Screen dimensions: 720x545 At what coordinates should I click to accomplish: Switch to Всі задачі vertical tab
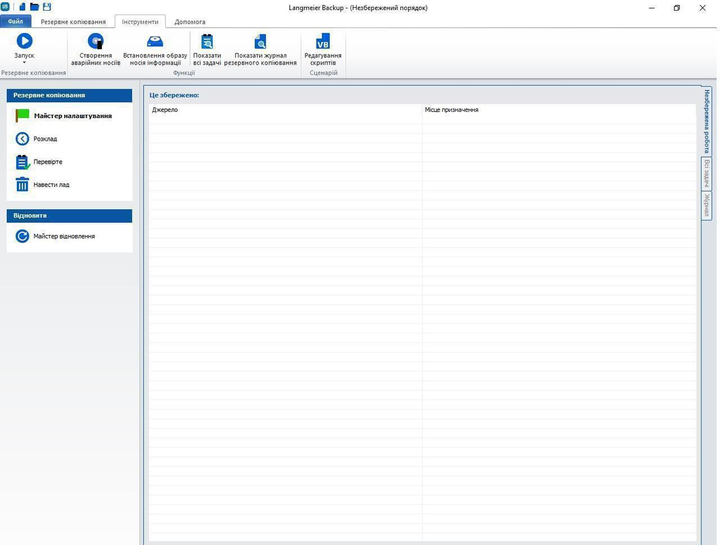click(707, 174)
